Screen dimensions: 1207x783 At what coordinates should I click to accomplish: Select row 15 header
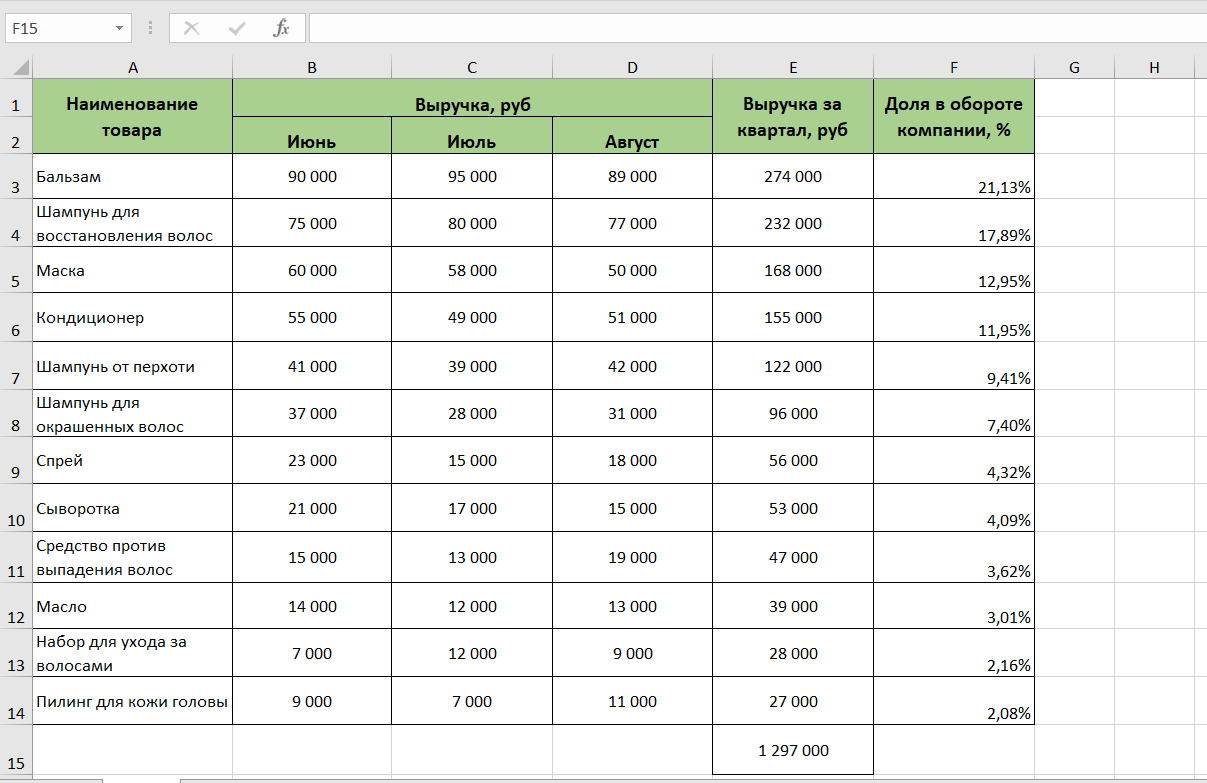point(16,750)
